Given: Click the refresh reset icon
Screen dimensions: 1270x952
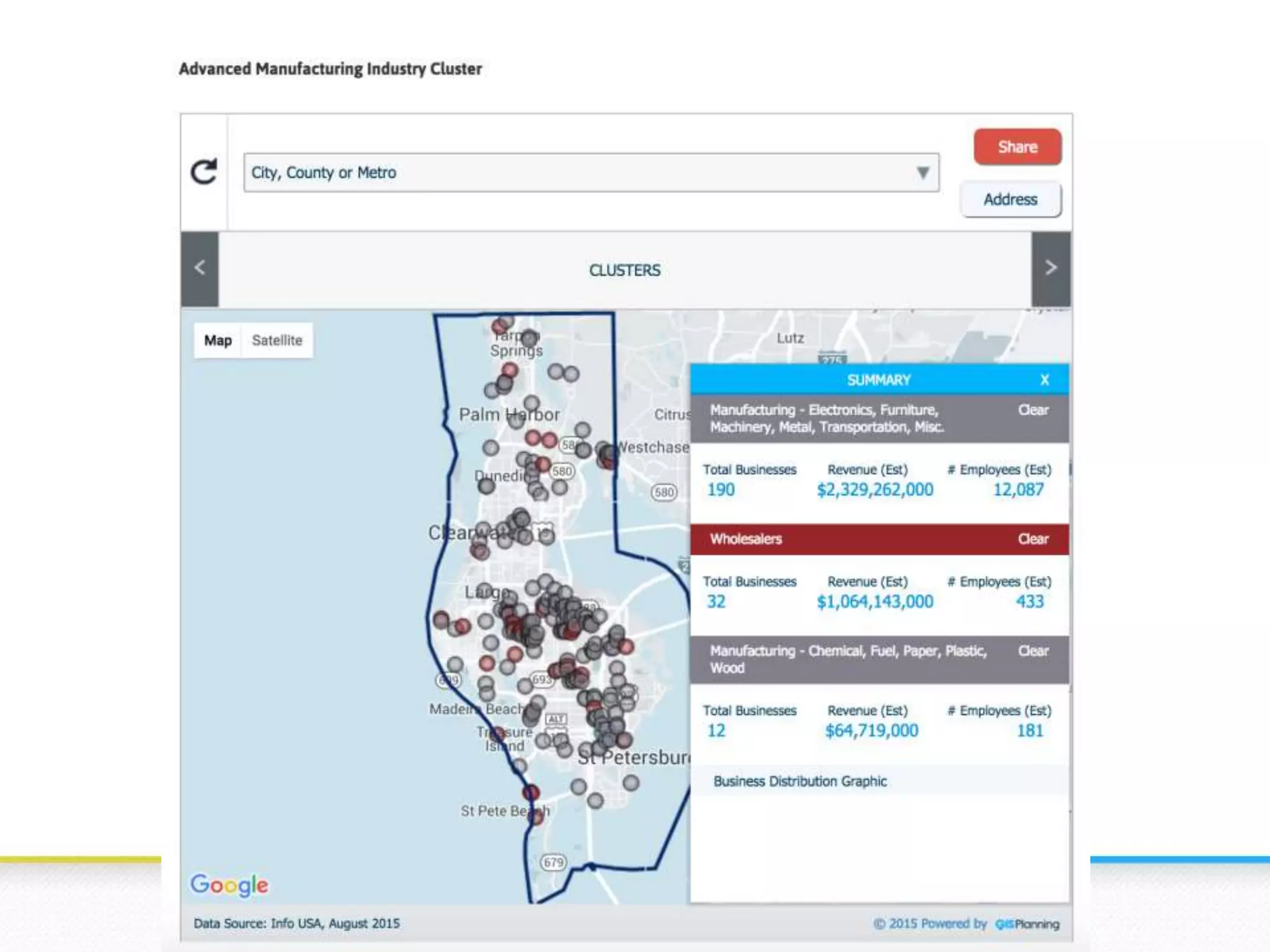Looking at the screenshot, I should [x=204, y=172].
